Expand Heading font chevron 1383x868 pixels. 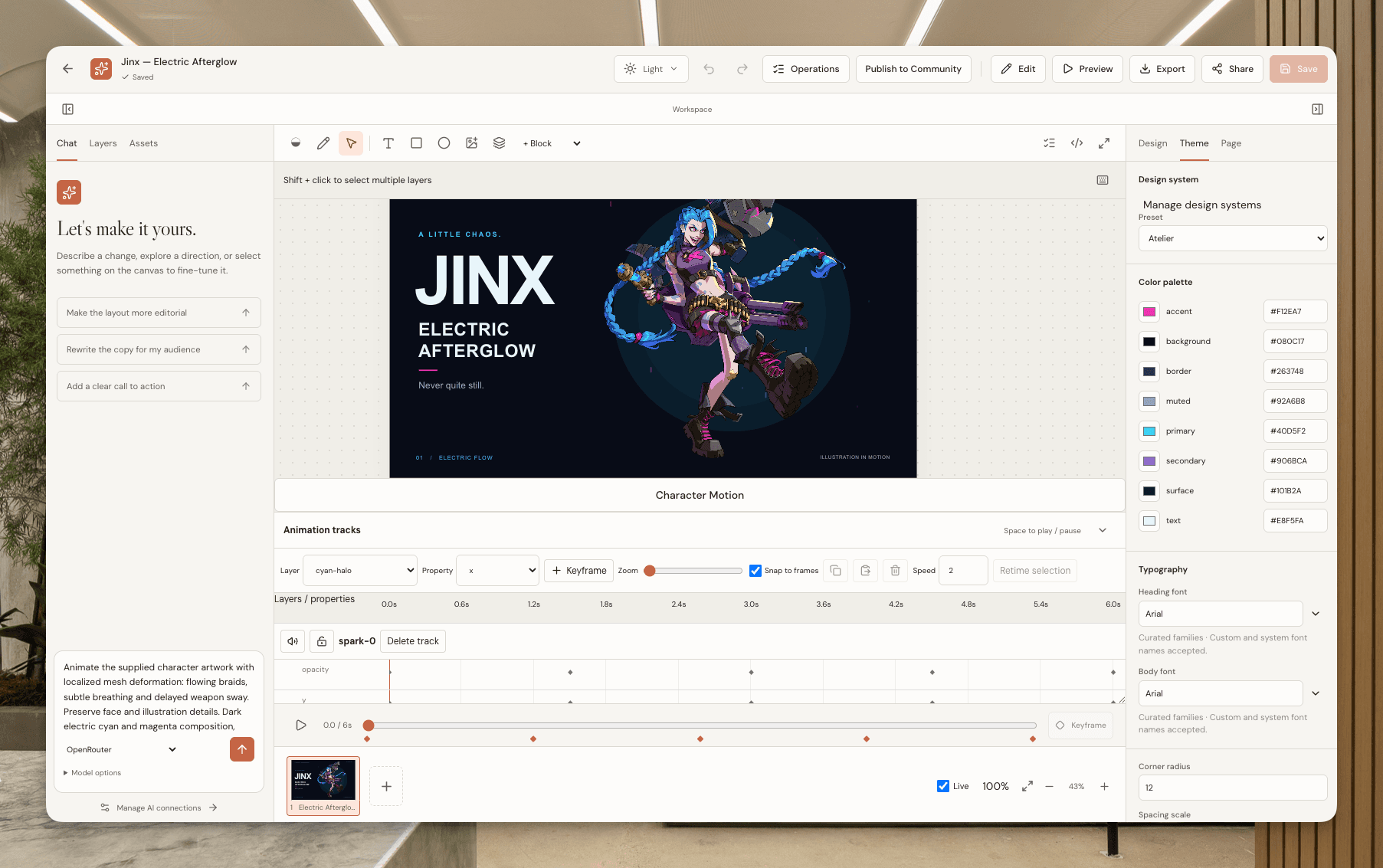click(x=1316, y=614)
